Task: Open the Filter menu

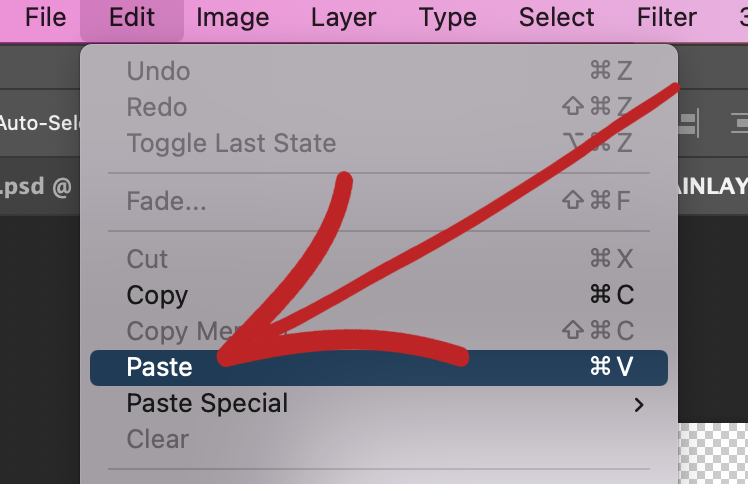Action: coord(666,18)
